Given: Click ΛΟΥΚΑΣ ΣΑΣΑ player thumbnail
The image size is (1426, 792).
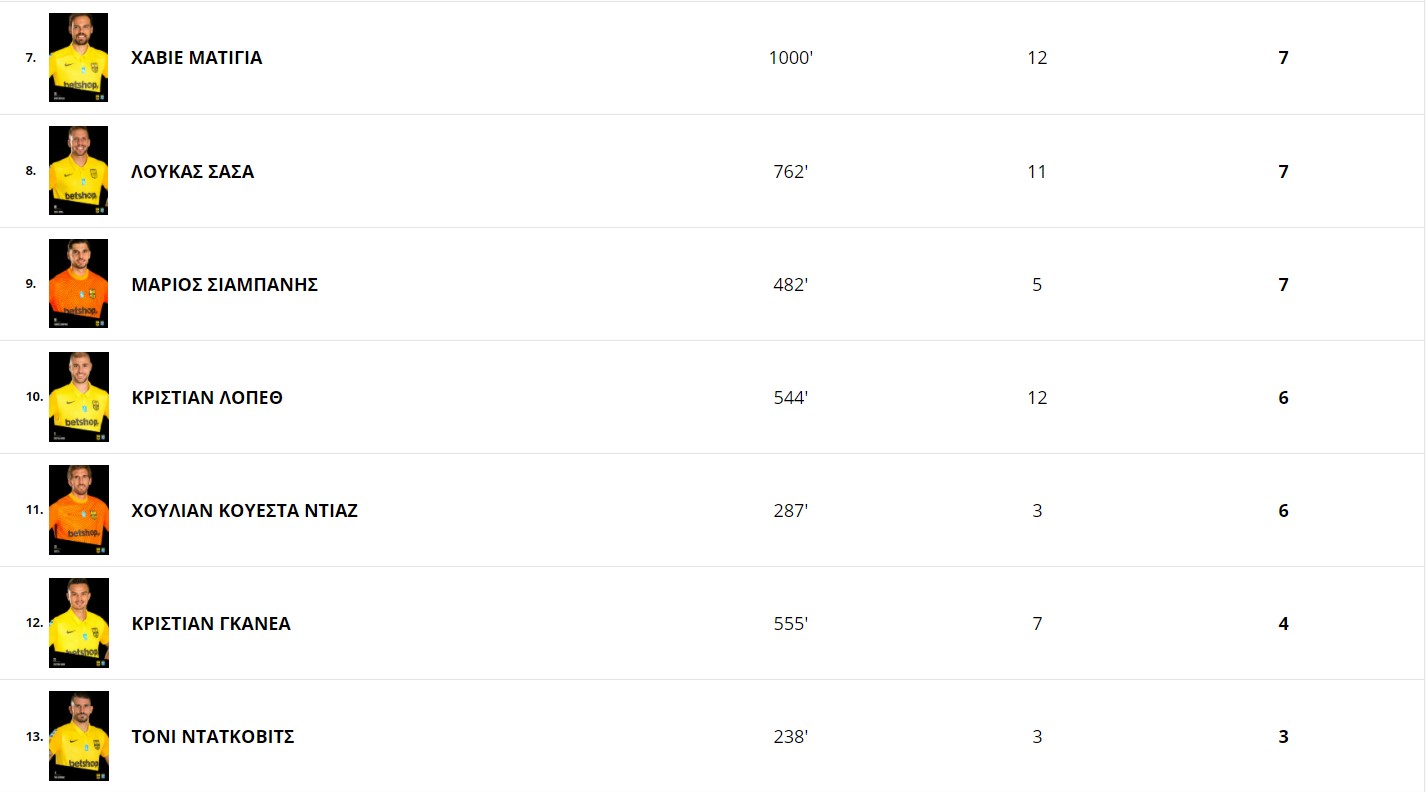Looking at the screenshot, I should 78,170.
